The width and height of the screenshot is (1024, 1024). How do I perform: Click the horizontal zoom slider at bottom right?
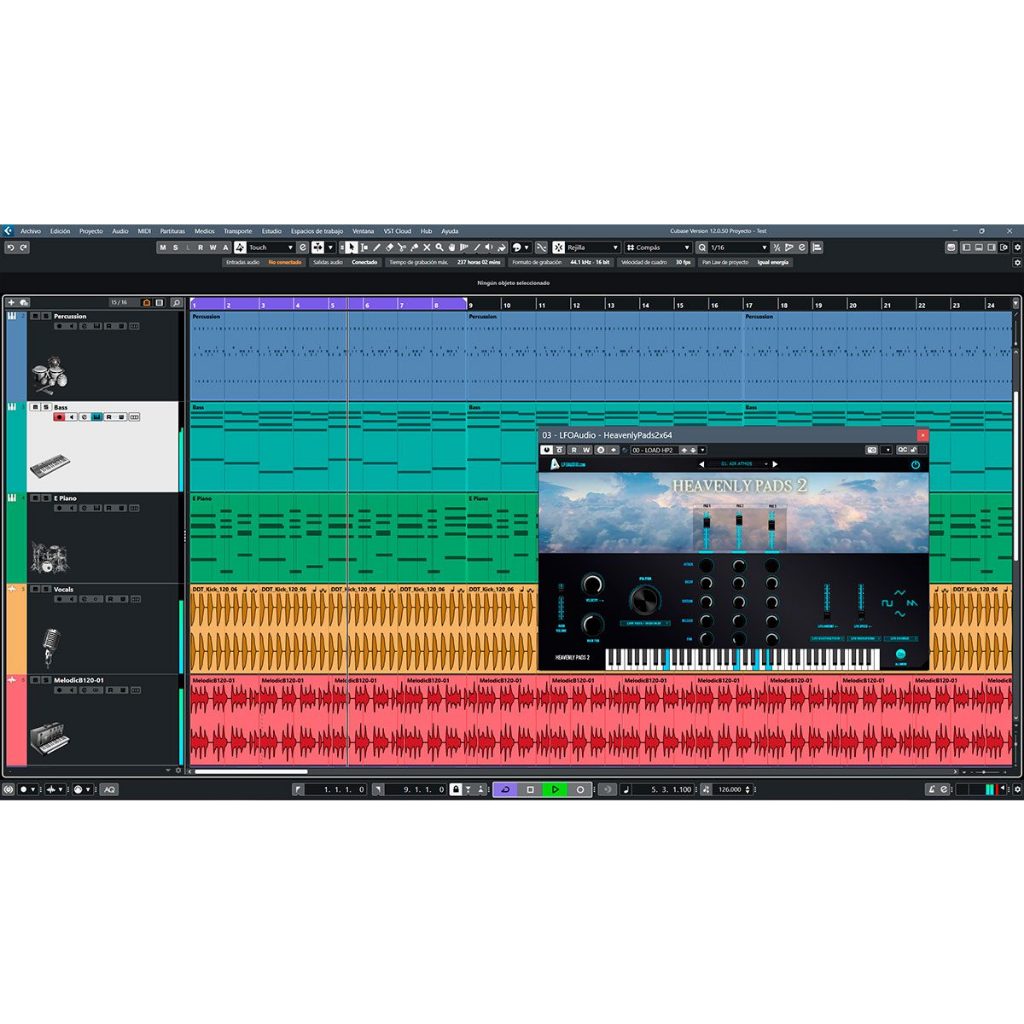click(986, 772)
